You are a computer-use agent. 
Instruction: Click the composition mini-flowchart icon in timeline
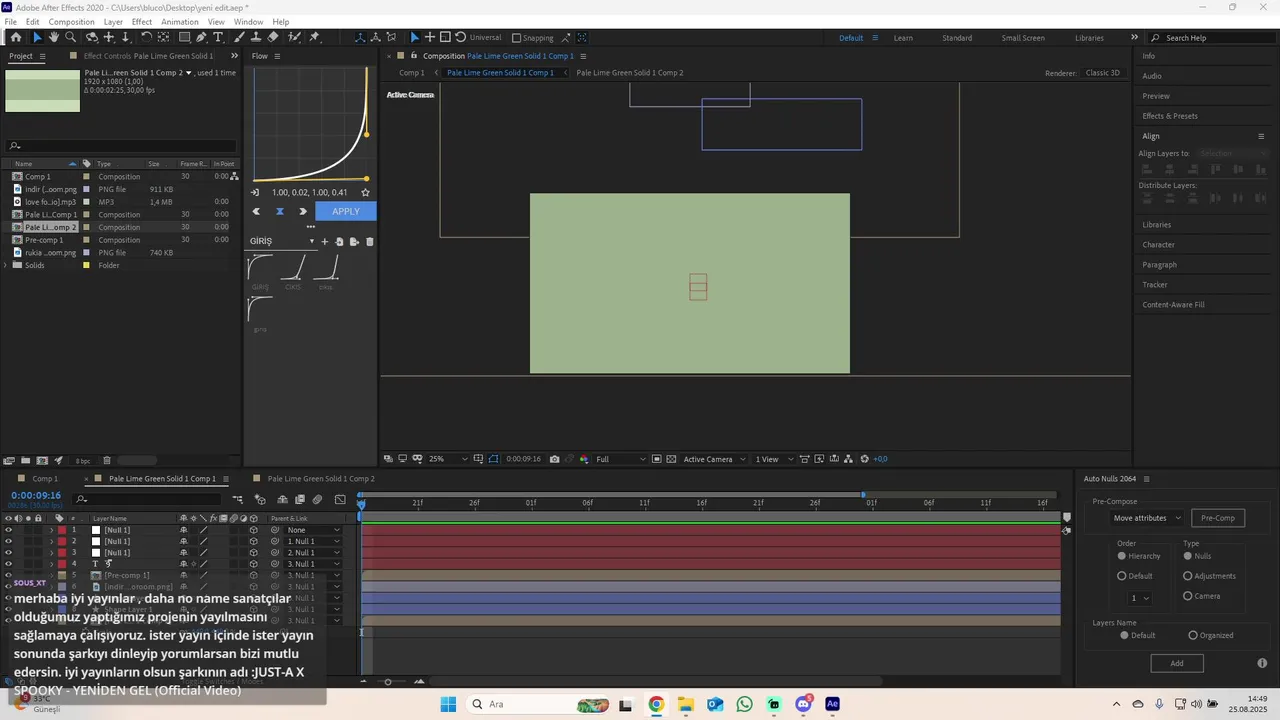point(238,499)
